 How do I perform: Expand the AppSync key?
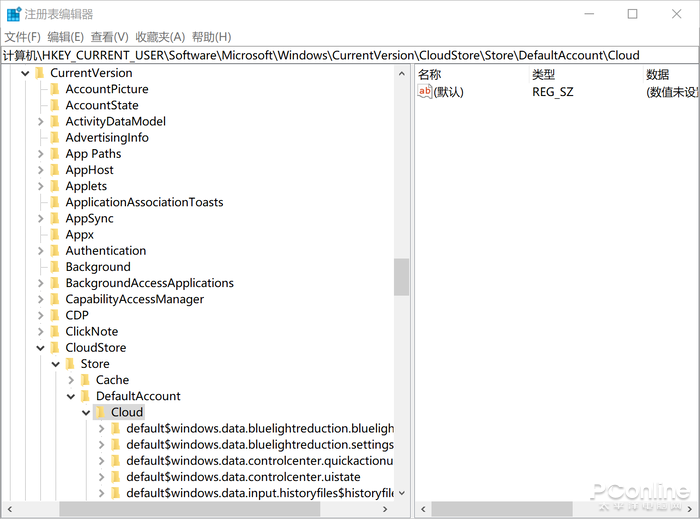tap(41, 218)
